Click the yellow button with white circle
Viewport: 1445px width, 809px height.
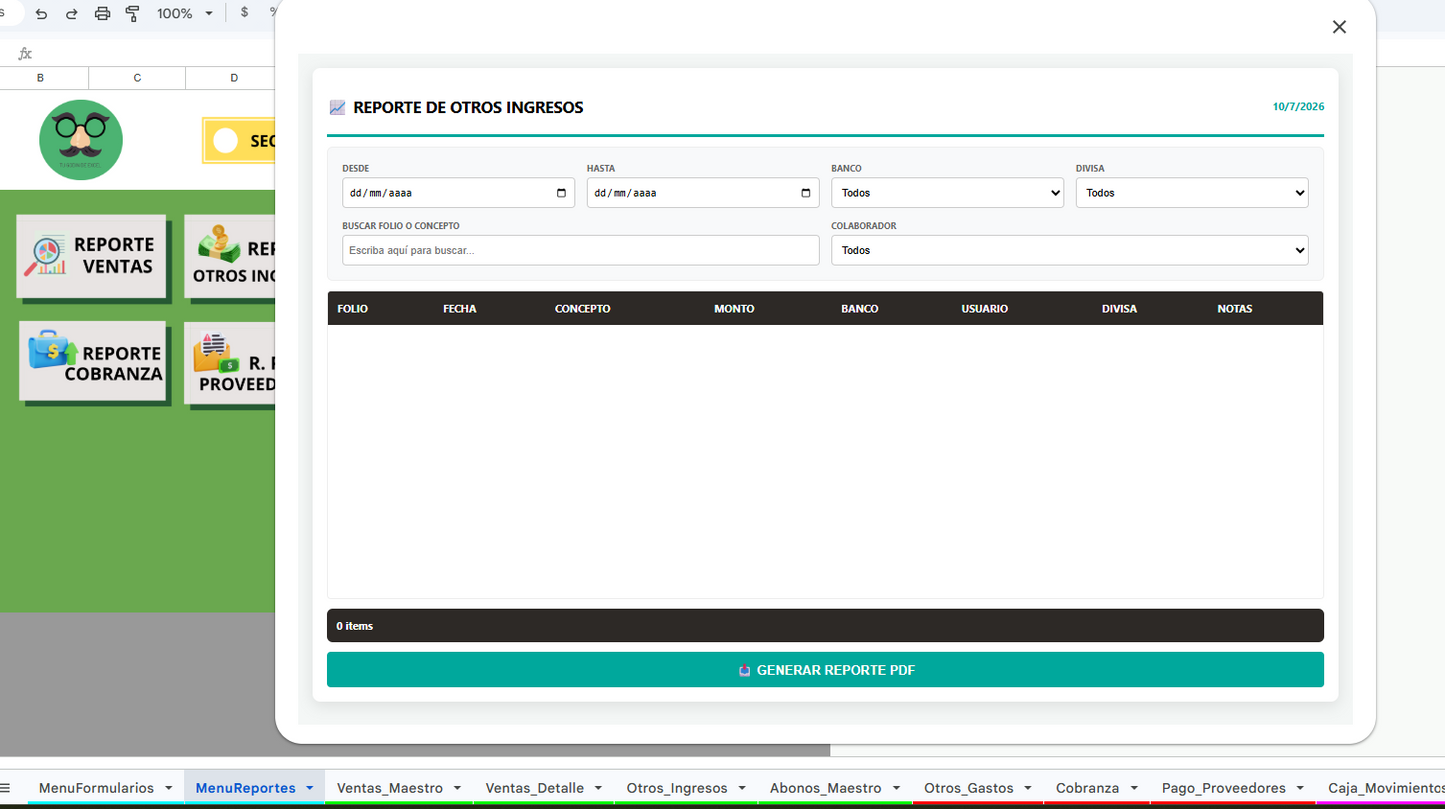click(x=238, y=141)
